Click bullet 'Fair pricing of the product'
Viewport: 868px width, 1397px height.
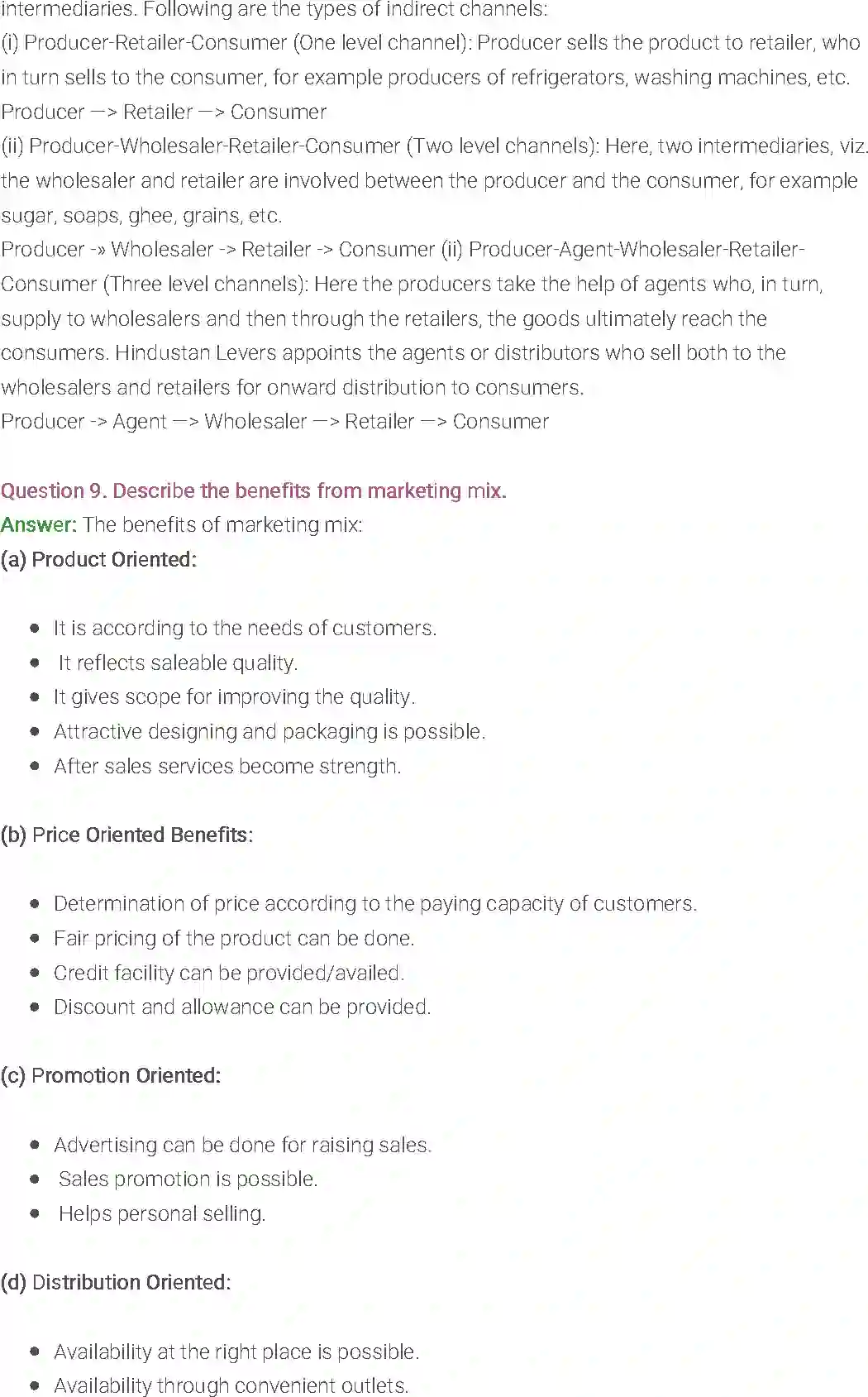click(234, 939)
